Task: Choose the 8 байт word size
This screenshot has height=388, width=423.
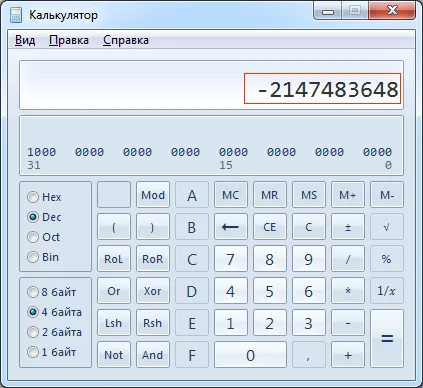Action: (x=52, y=292)
